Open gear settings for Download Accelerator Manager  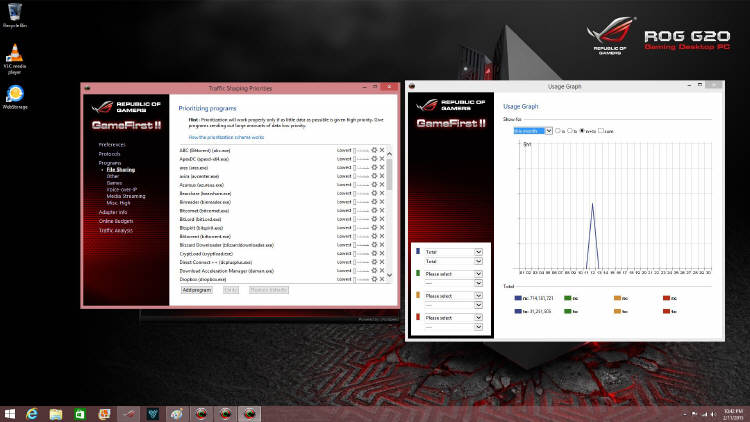tap(375, 271)
